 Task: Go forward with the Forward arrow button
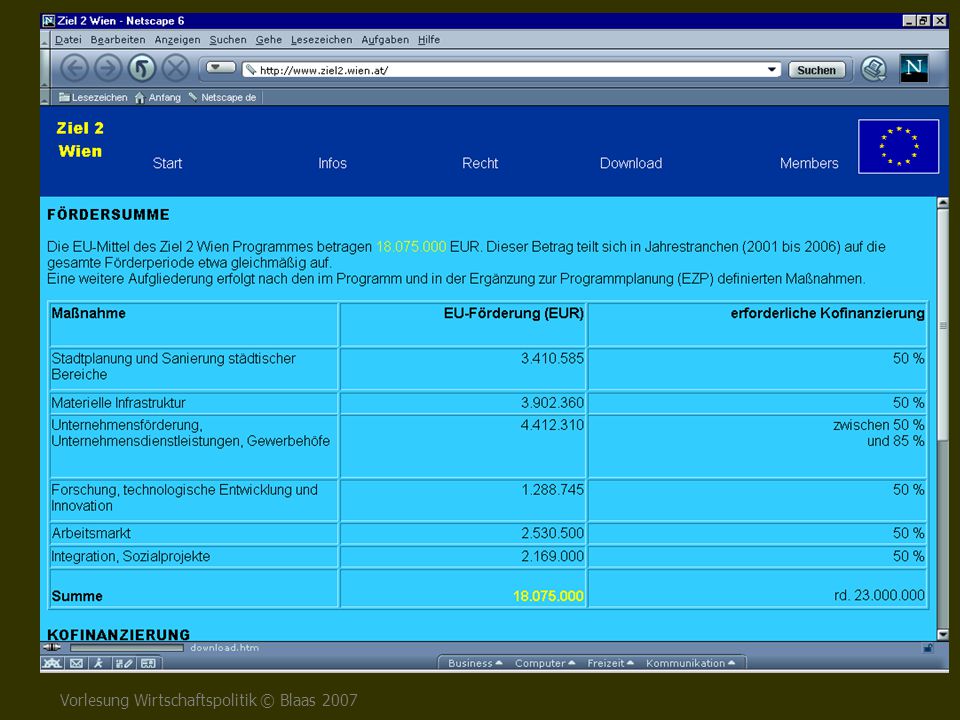(108, 68)
